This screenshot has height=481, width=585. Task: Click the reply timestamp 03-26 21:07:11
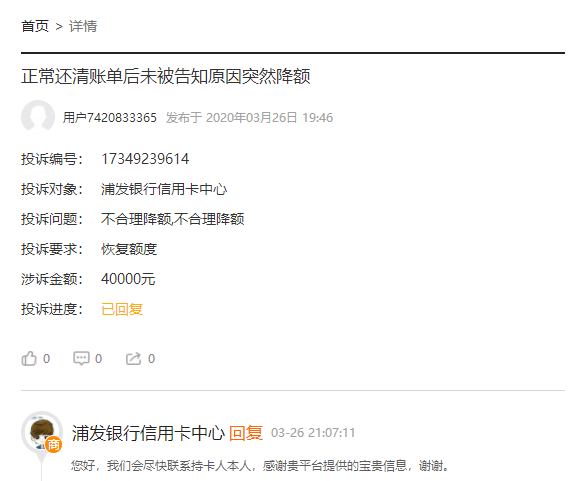[x=313, y=433]
